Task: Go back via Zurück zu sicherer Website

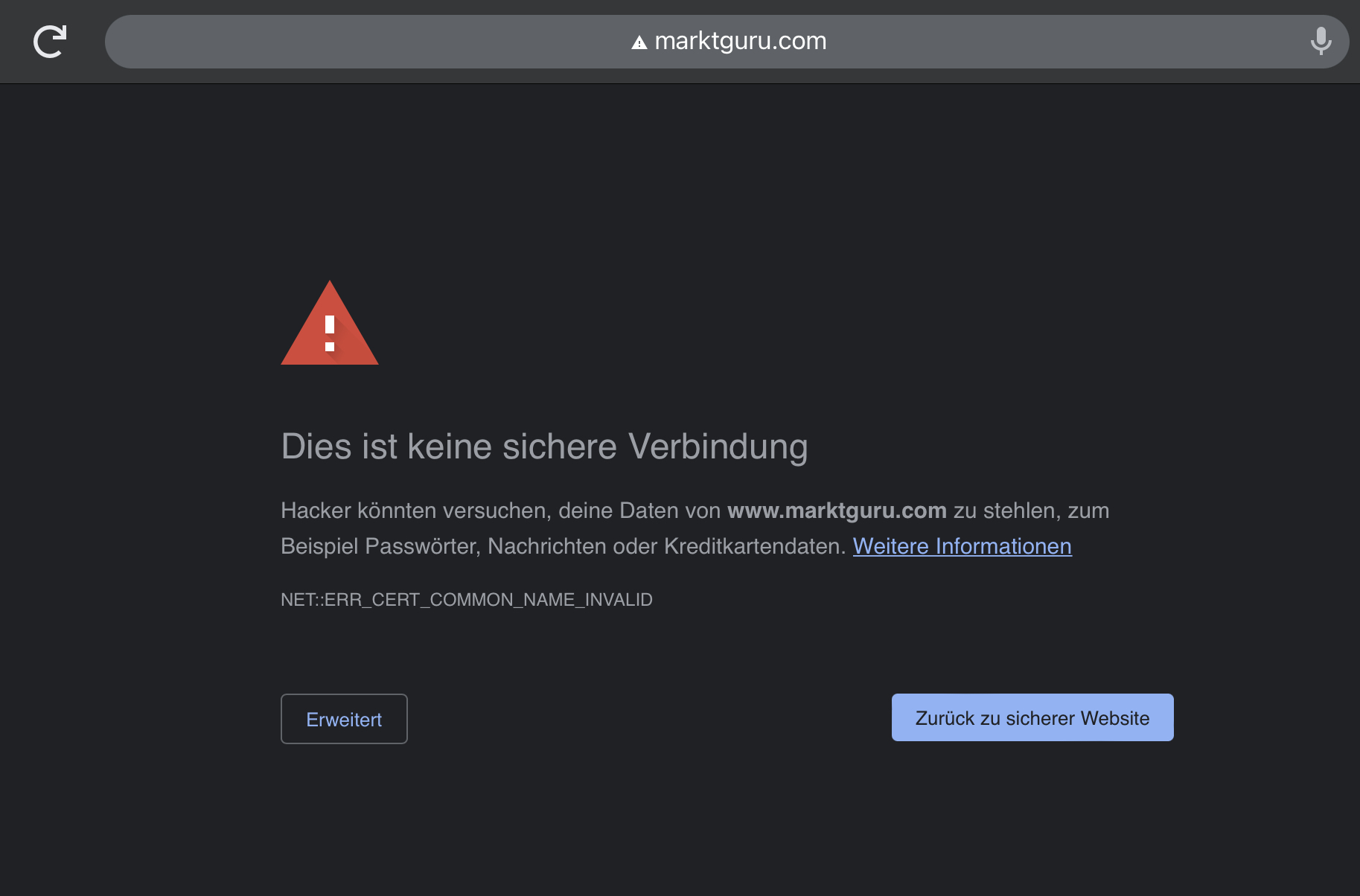Action: 1032,717
